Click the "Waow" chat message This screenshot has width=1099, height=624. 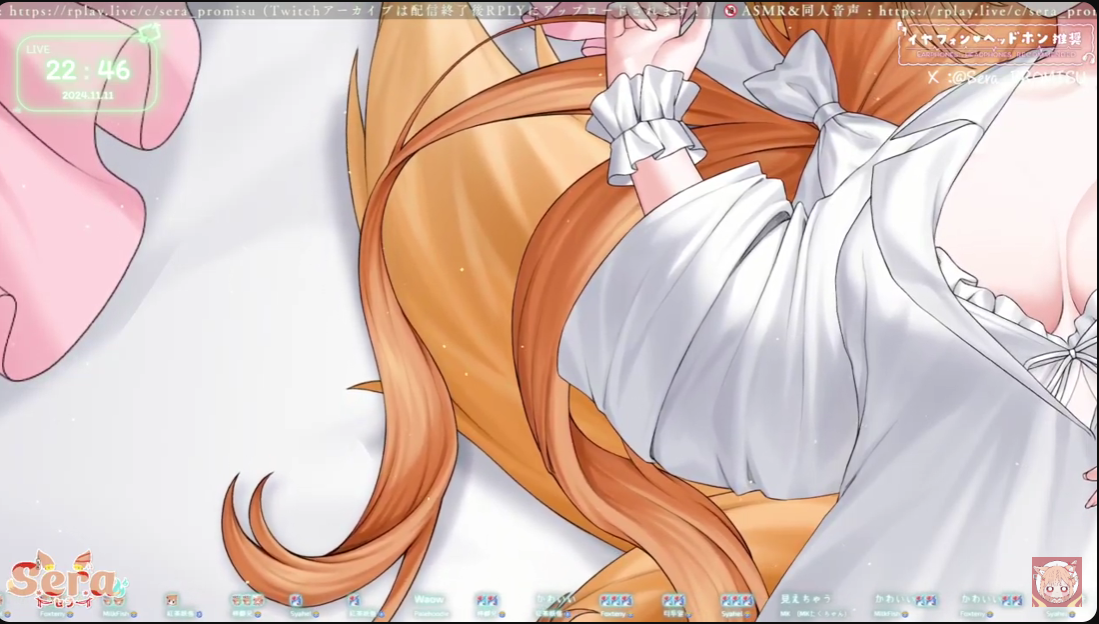(x=429, y=599)
